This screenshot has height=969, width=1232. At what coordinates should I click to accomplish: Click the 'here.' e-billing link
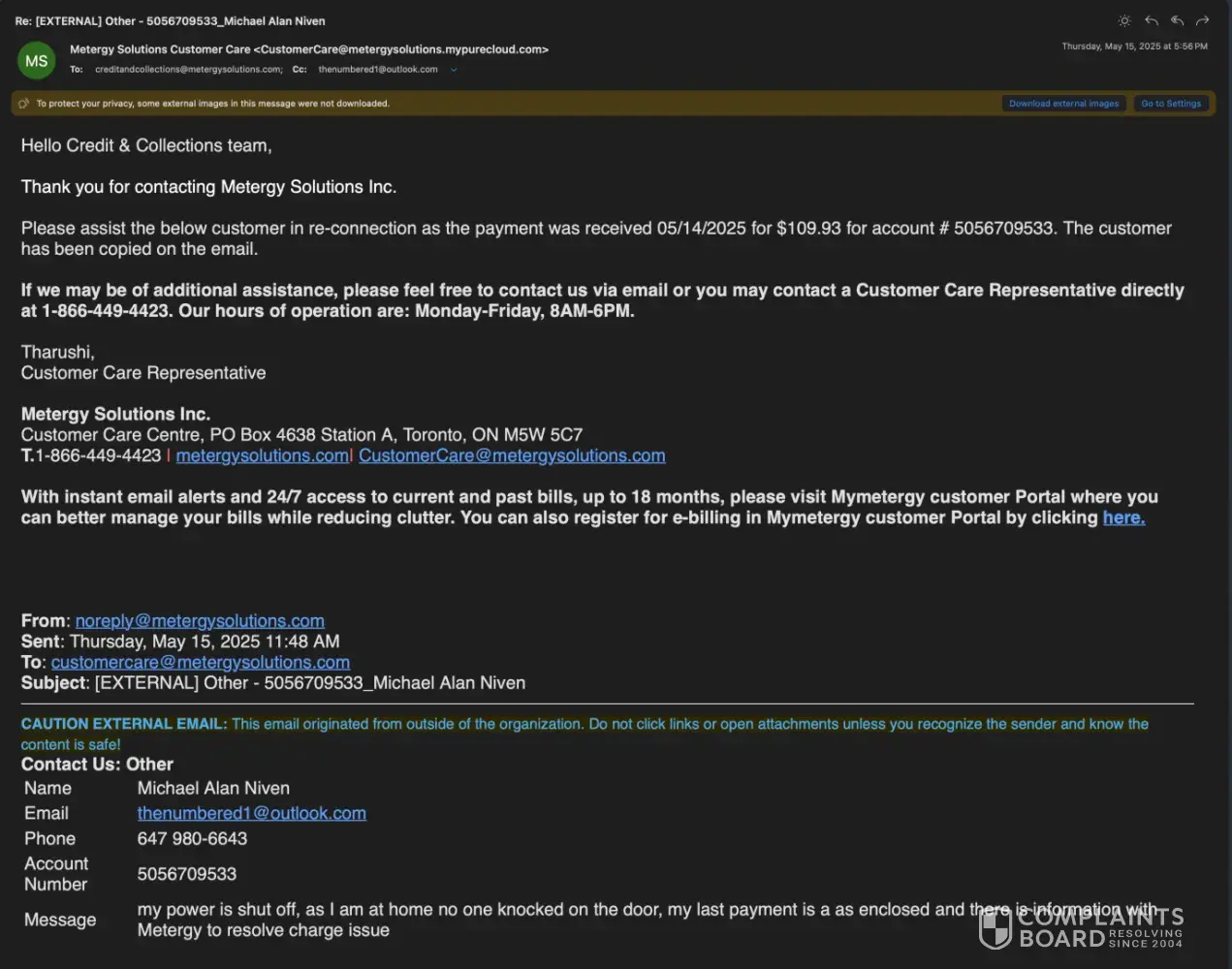click(1123, 517)
